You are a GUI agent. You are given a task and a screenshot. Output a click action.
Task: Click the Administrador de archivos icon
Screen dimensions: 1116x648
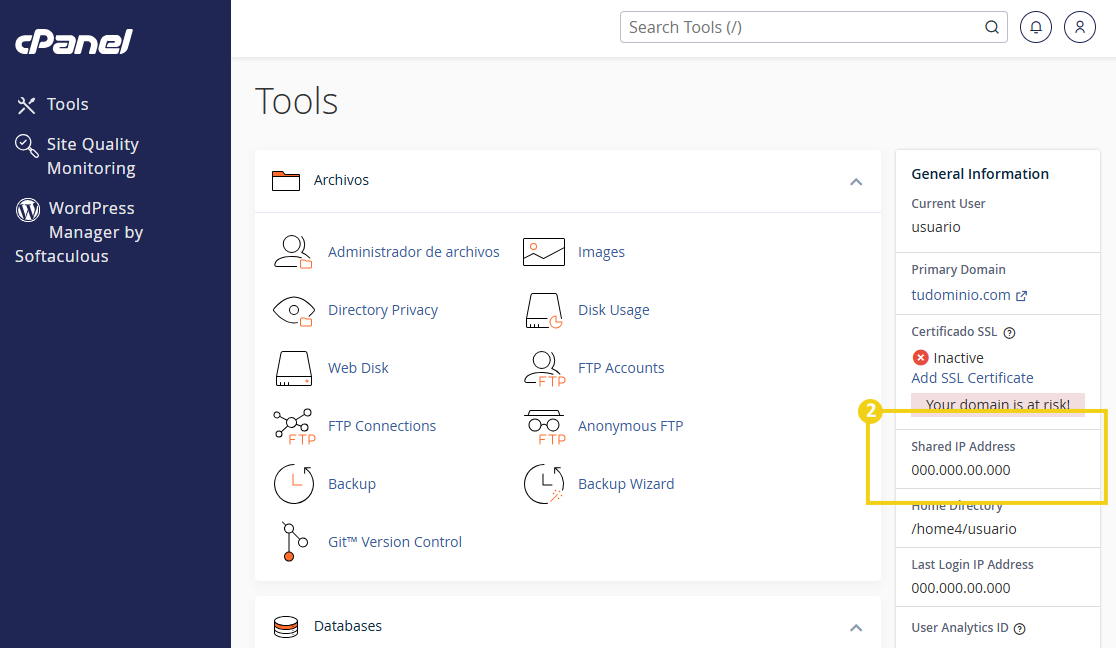pyautogui.click(x=293, y=252)
